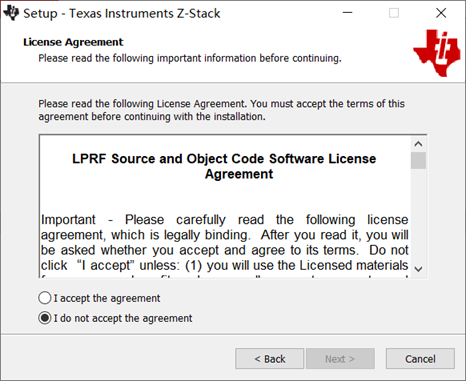This screenshot has width=466, height=381.
Task: Click the license text scroll up arrow
Action: 418,144
